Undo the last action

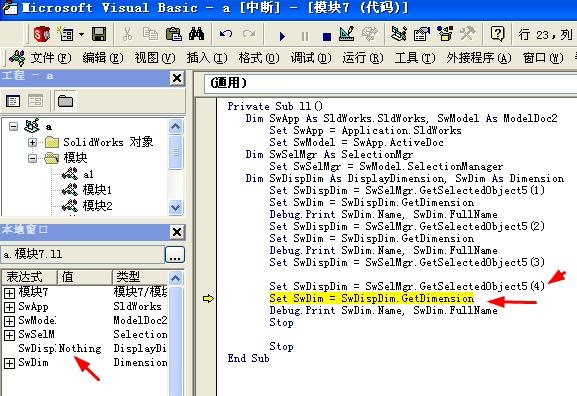[x=226, y=35]
